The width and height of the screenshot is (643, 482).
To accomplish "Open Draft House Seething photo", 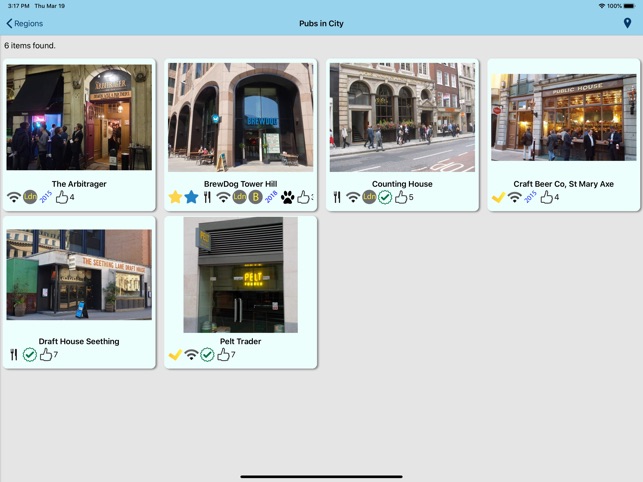I will [79, 274].
